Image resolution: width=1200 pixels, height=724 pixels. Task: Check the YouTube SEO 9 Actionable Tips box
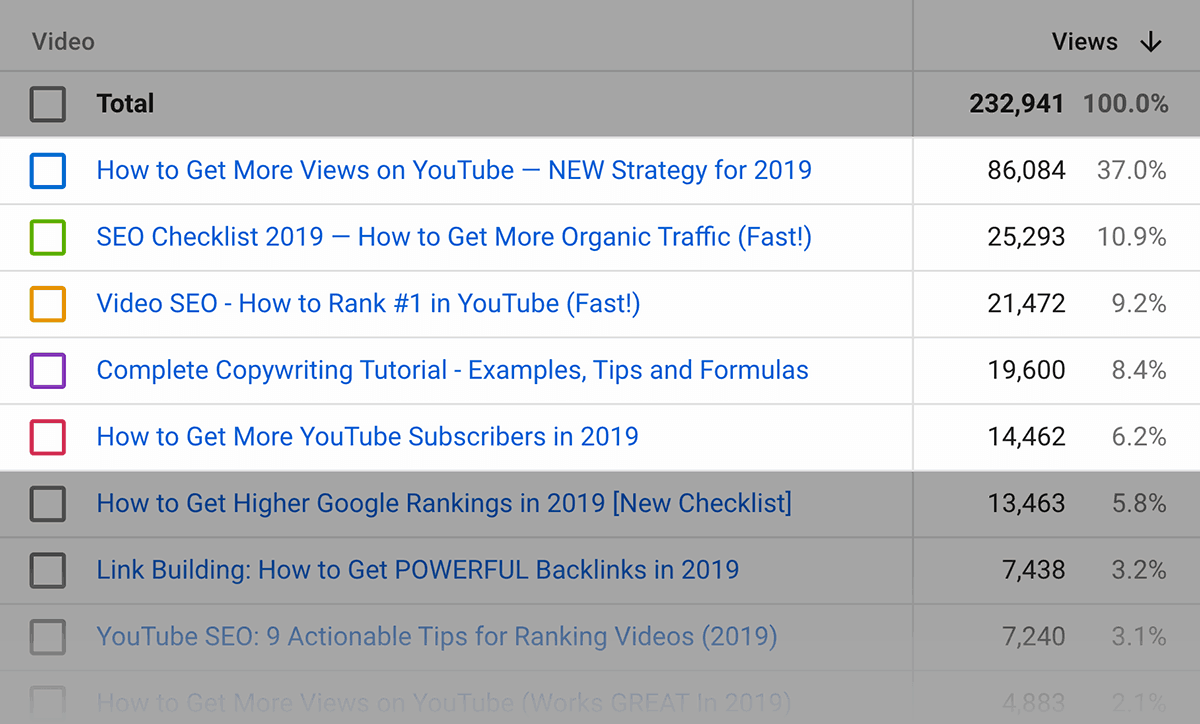[48, 637]
